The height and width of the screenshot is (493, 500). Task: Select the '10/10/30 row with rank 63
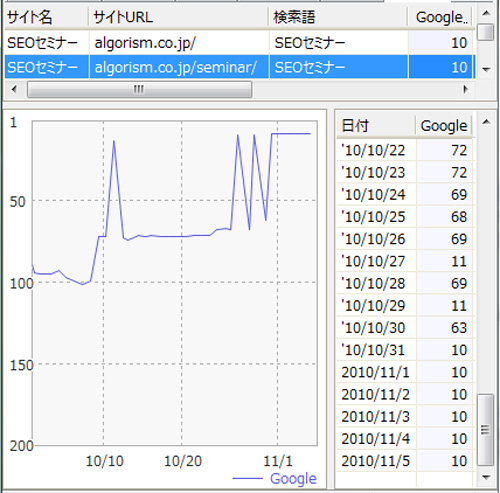point(405,328)
